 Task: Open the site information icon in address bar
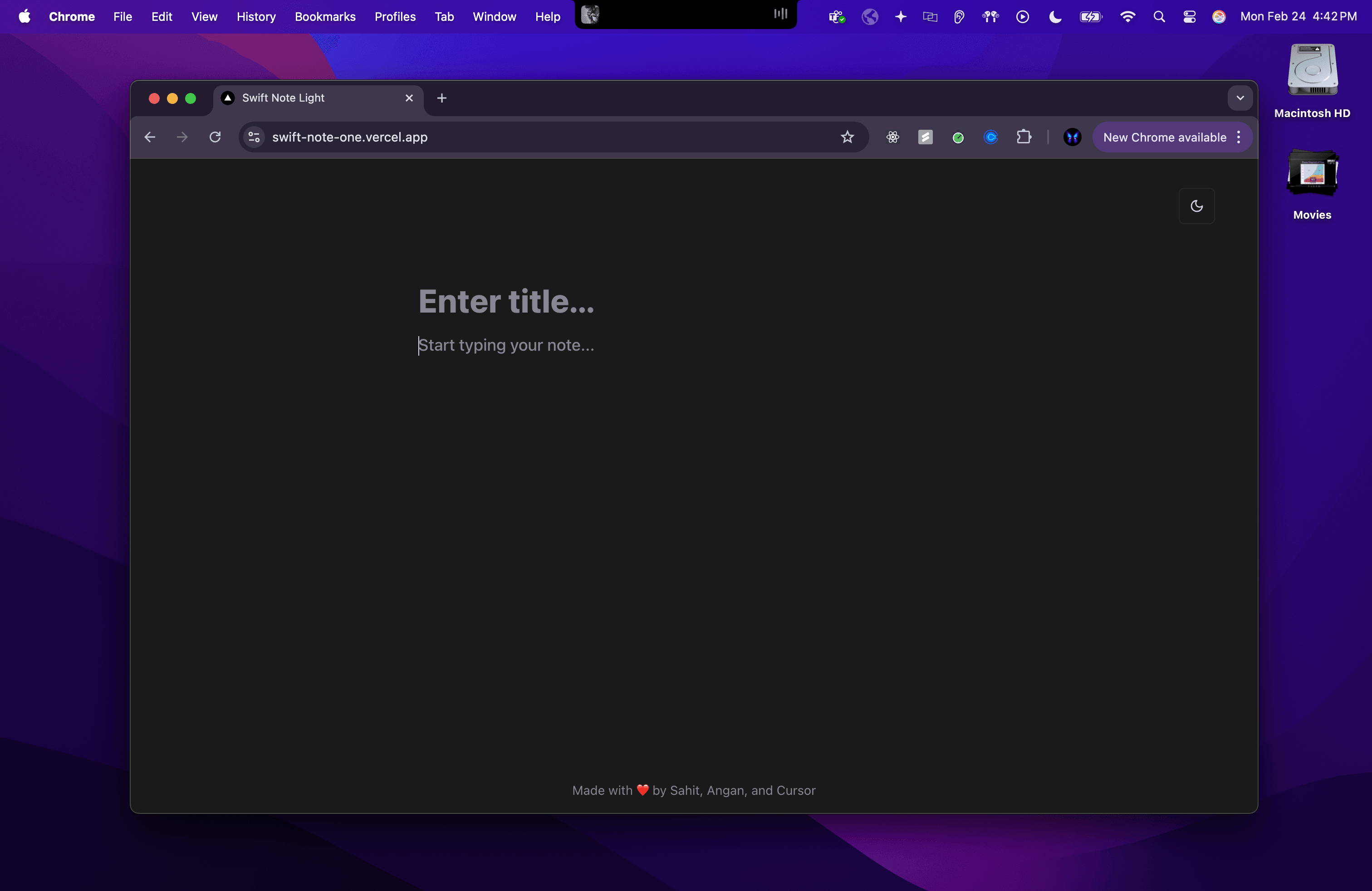coord(254,137)
